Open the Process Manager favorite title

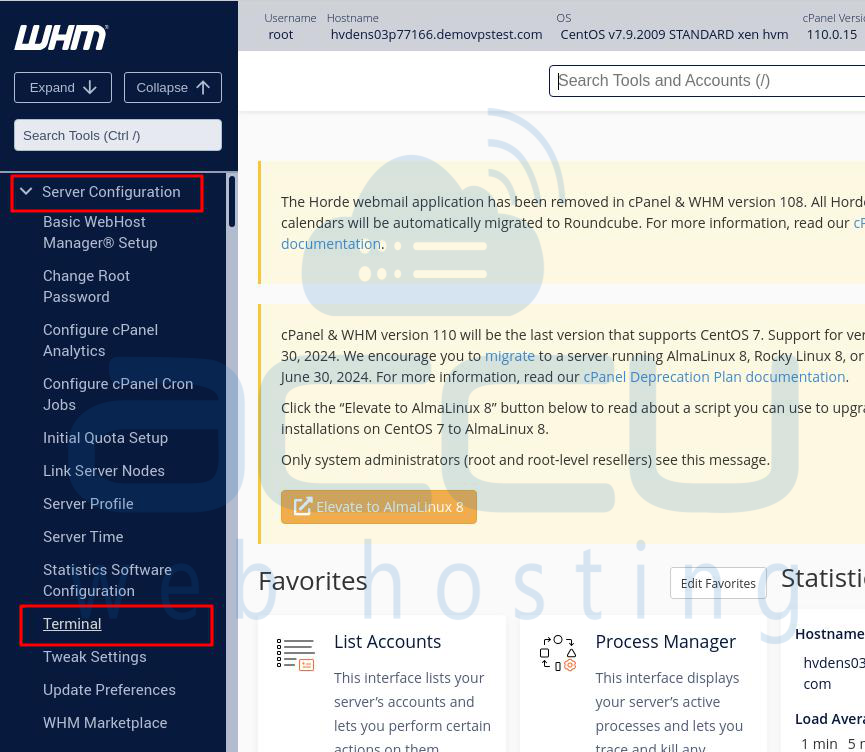click(665, 642)
